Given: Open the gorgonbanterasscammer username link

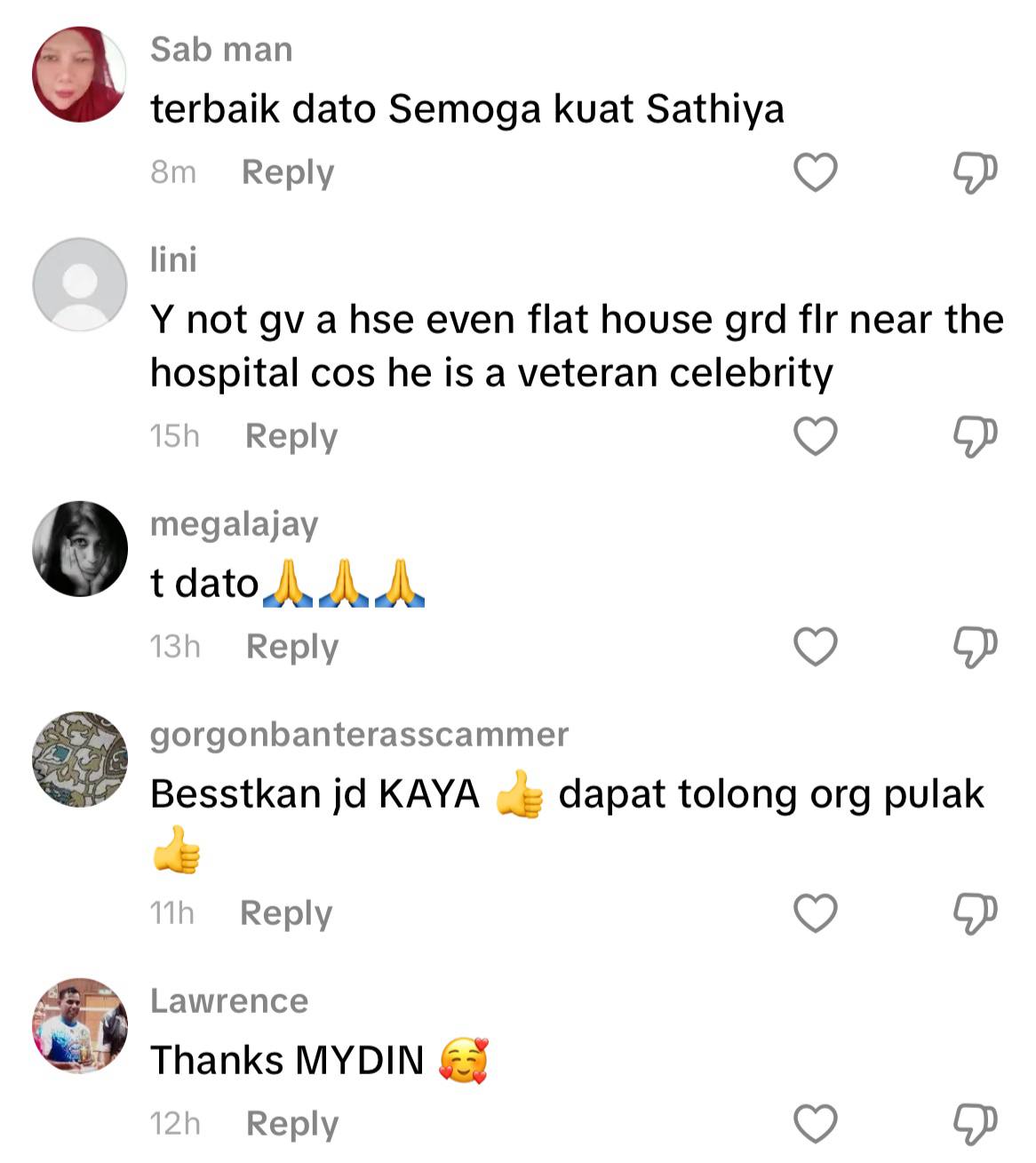Looking at the screenshot, I should click(x=359, y=735).
